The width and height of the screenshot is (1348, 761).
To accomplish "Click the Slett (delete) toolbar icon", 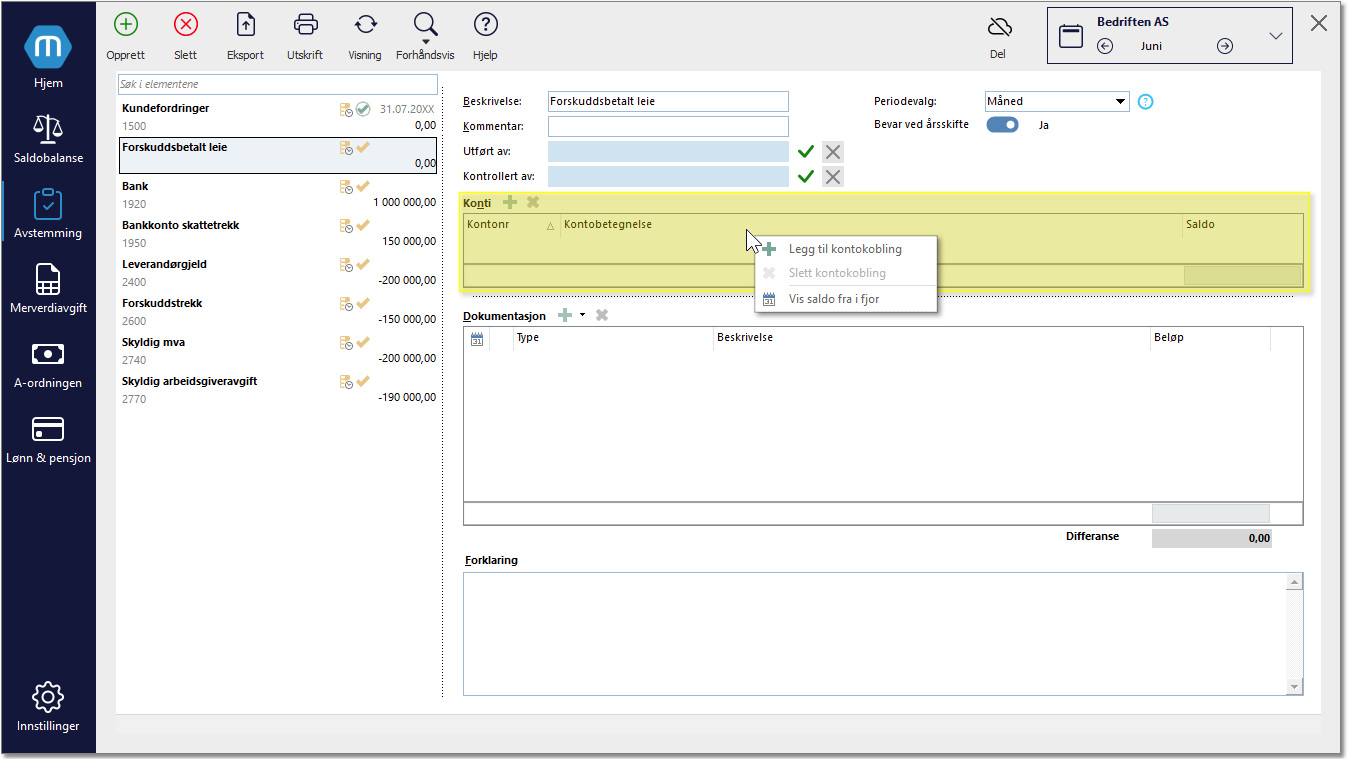I will [x=185, y=25].
